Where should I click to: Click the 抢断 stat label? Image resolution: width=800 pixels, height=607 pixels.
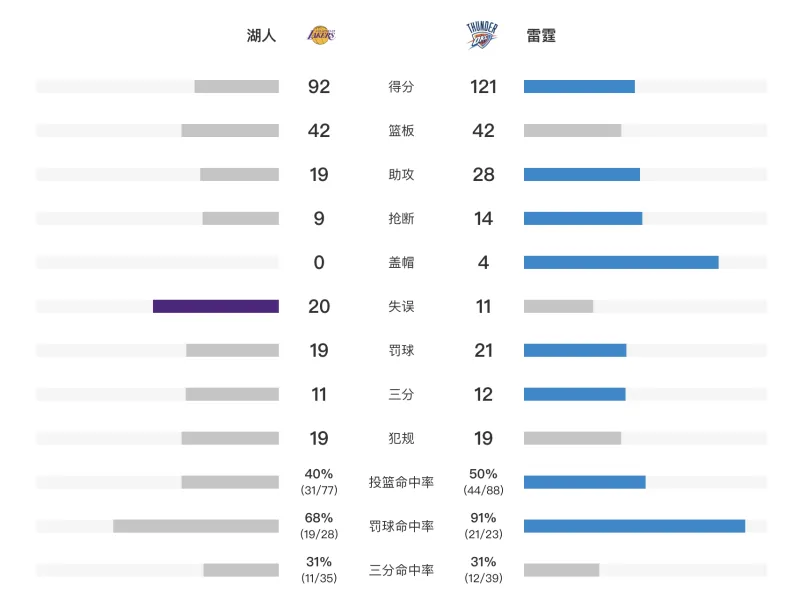point(401,219)
